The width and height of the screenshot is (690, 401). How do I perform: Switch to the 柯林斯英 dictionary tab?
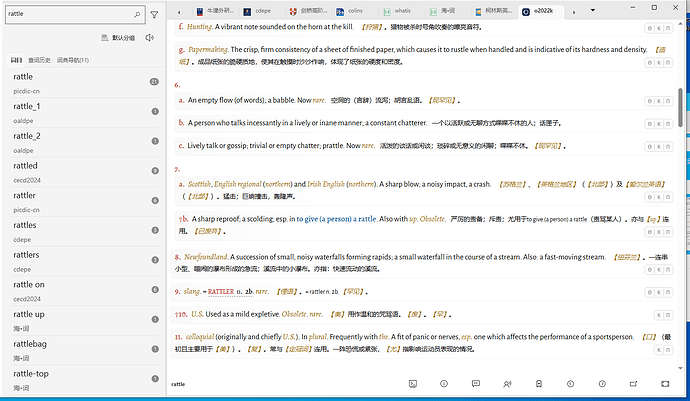[494, 11]
